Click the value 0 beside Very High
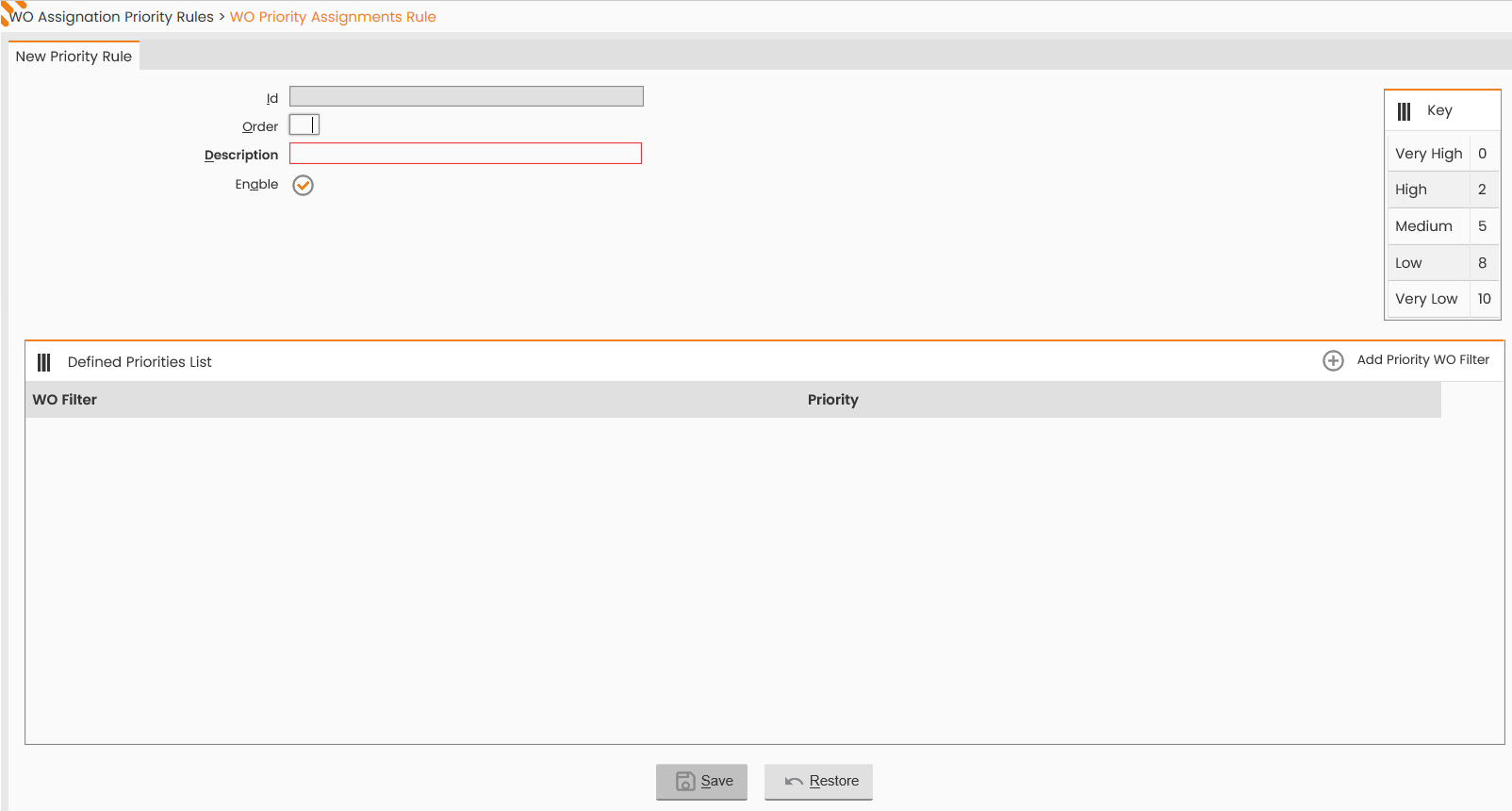This screenshot has width=1512, height=811. tap(1483, 154)
